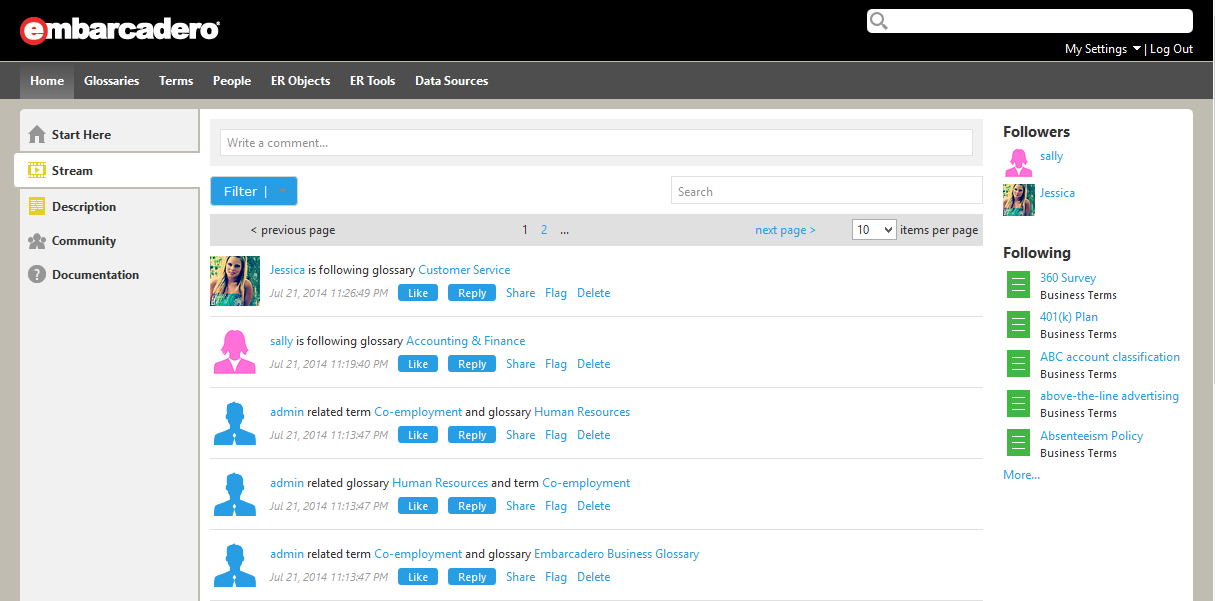Click the Start Here house icon
This screenshot has width=1215, height=601.
coord(37,134)
